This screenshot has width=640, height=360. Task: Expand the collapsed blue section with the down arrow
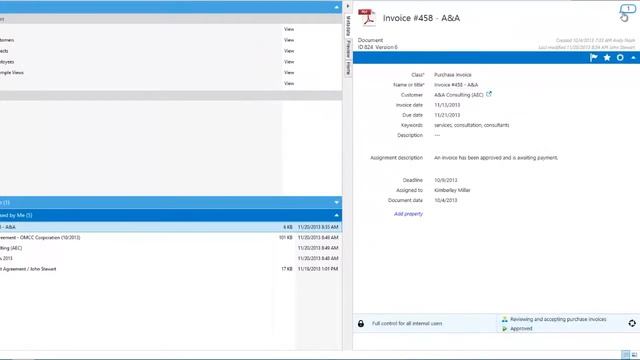[336, 202]
